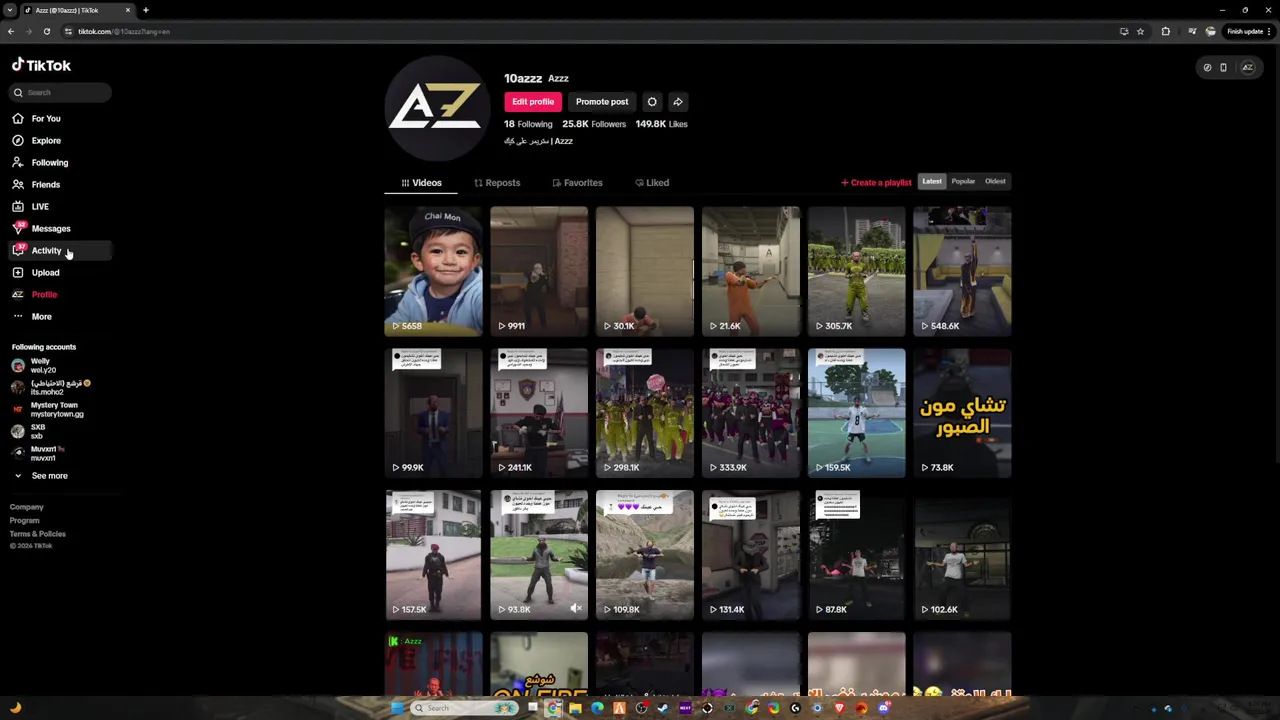The width and height of the screenshot is (1280, 720).
Task: Switch to the Videos tab
Action: pos(421,183)
